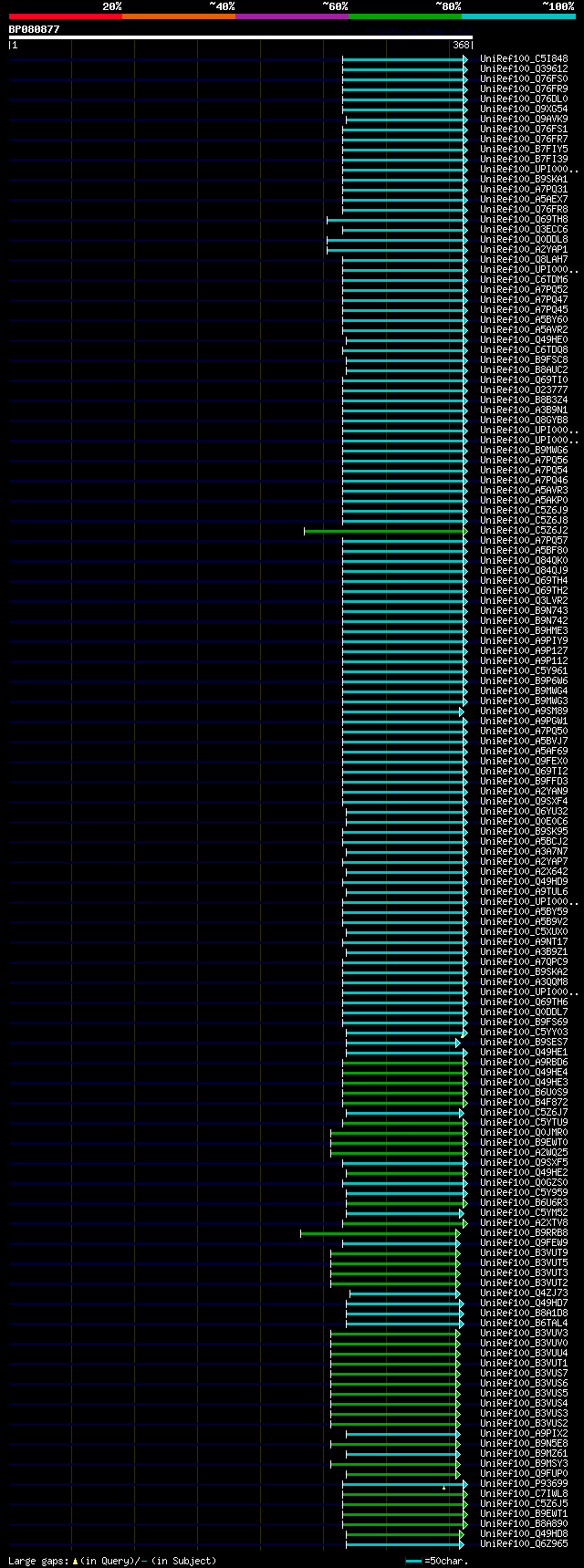This screenshot has height=1568, width=584.
Task: Open hit UniRef100_A7QPC9
Action: point(524,962)
